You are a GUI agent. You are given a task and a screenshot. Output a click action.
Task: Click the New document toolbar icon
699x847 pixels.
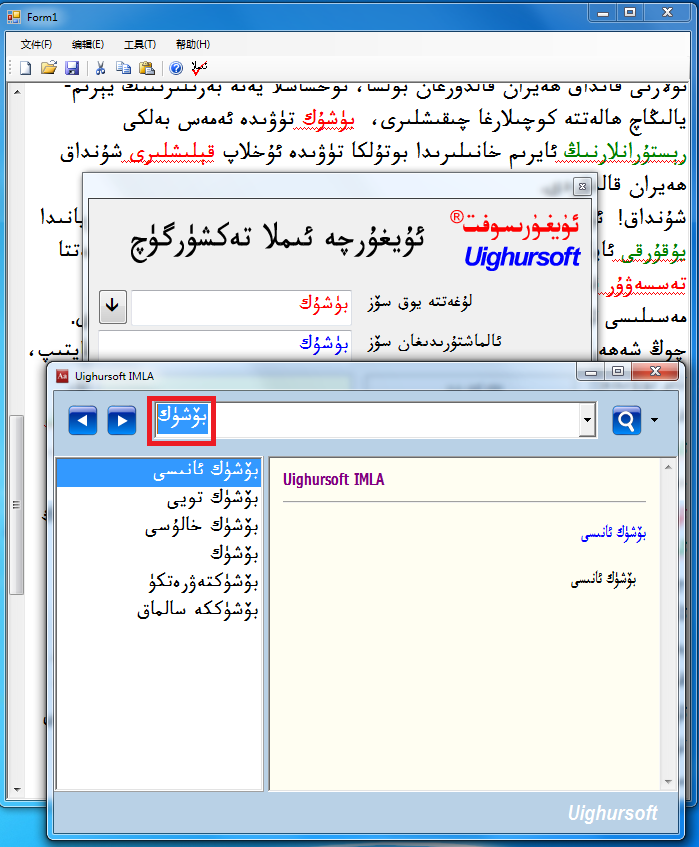click(25, 68)
